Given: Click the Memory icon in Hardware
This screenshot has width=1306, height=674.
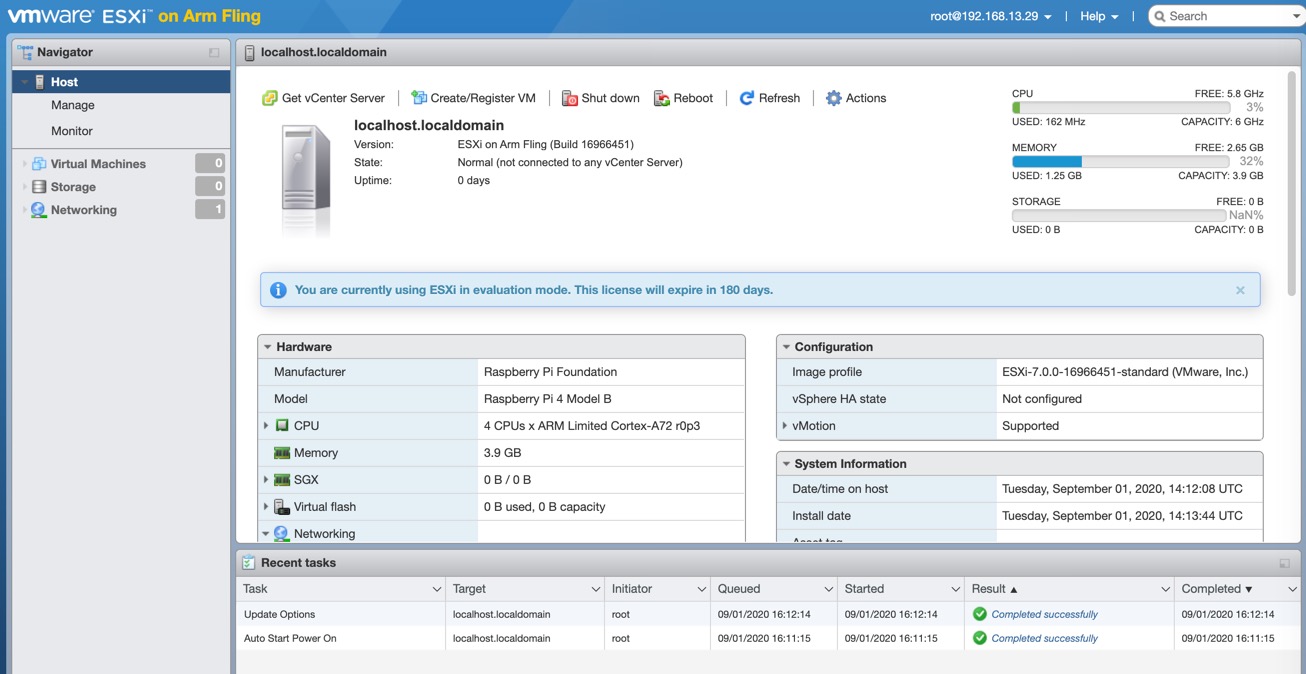Looking at the screenshot, I should 282,453.
